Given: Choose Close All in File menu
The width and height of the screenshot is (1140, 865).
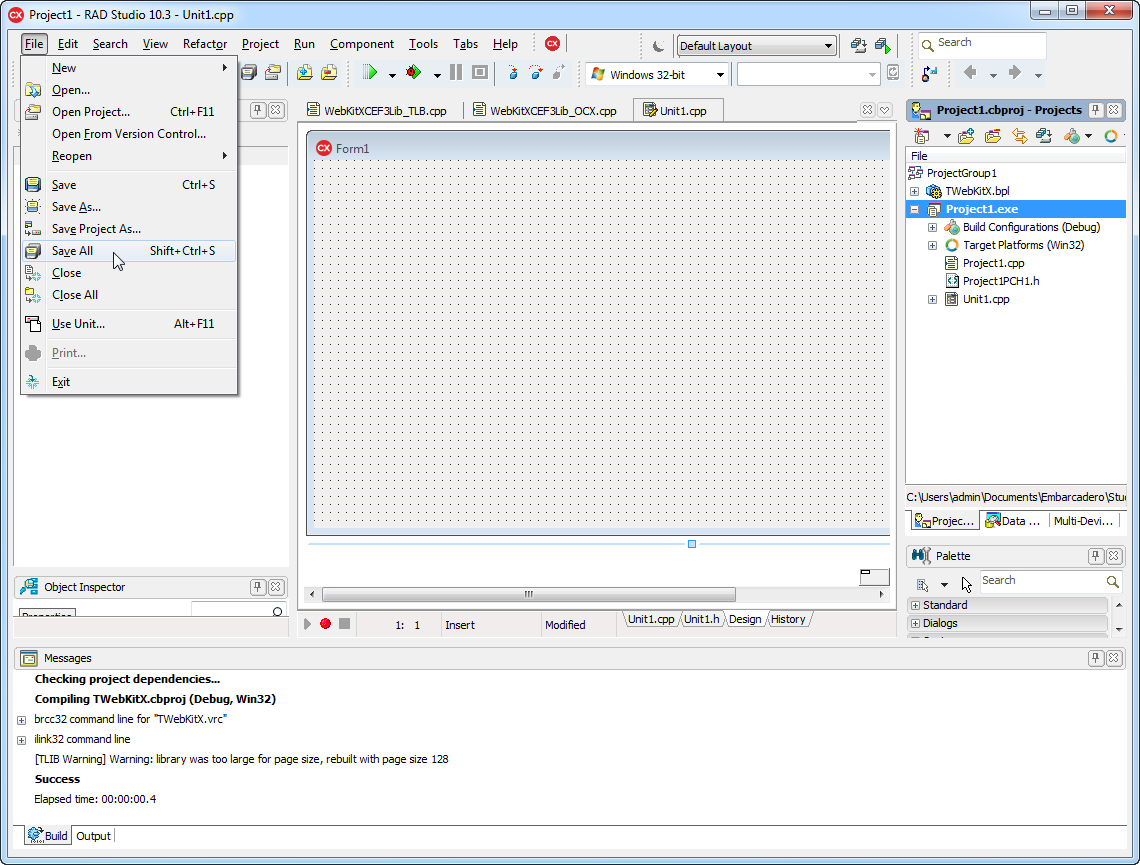Looking at the screenshot, I should point(128,295).
